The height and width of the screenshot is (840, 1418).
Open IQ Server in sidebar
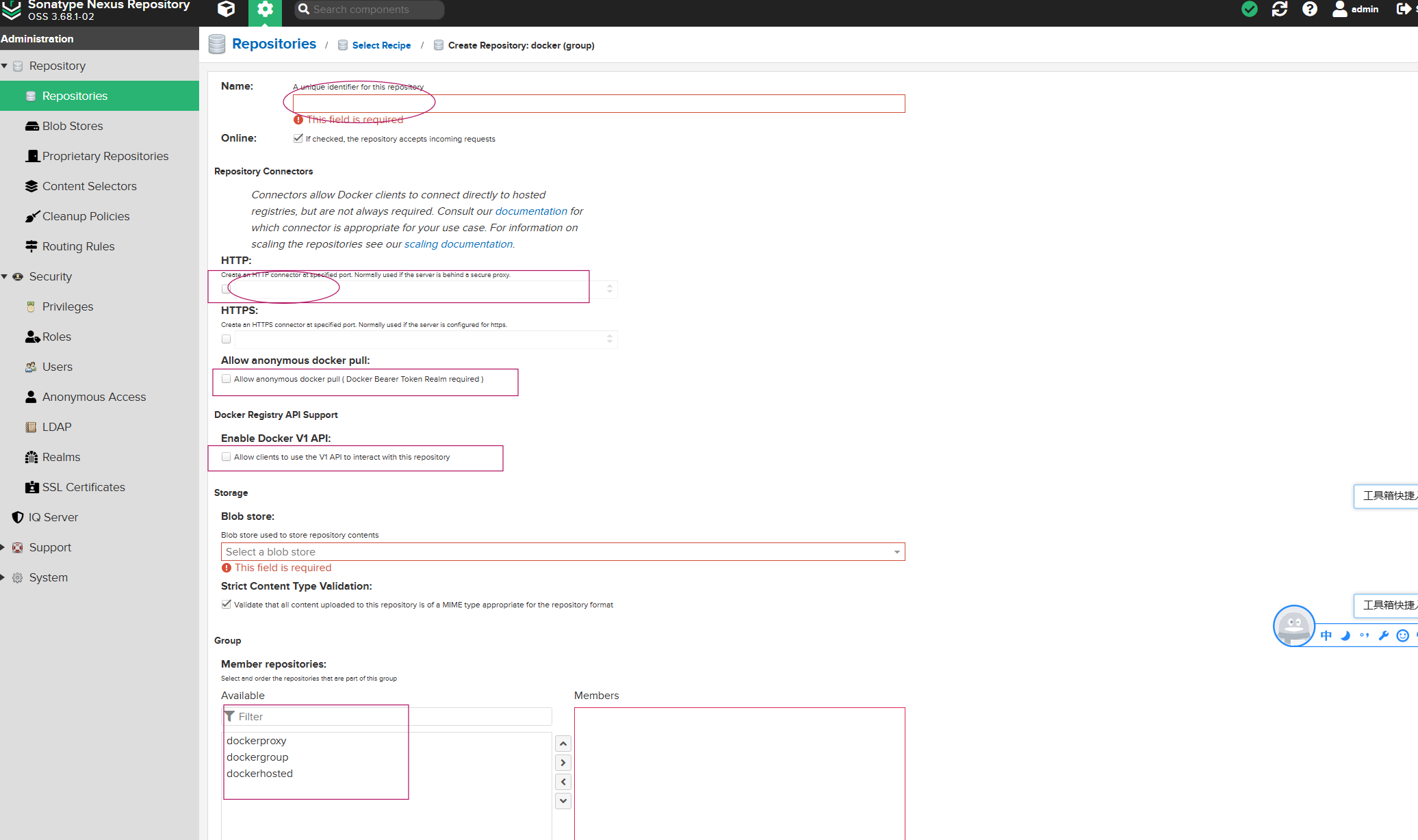click(99, 517)
